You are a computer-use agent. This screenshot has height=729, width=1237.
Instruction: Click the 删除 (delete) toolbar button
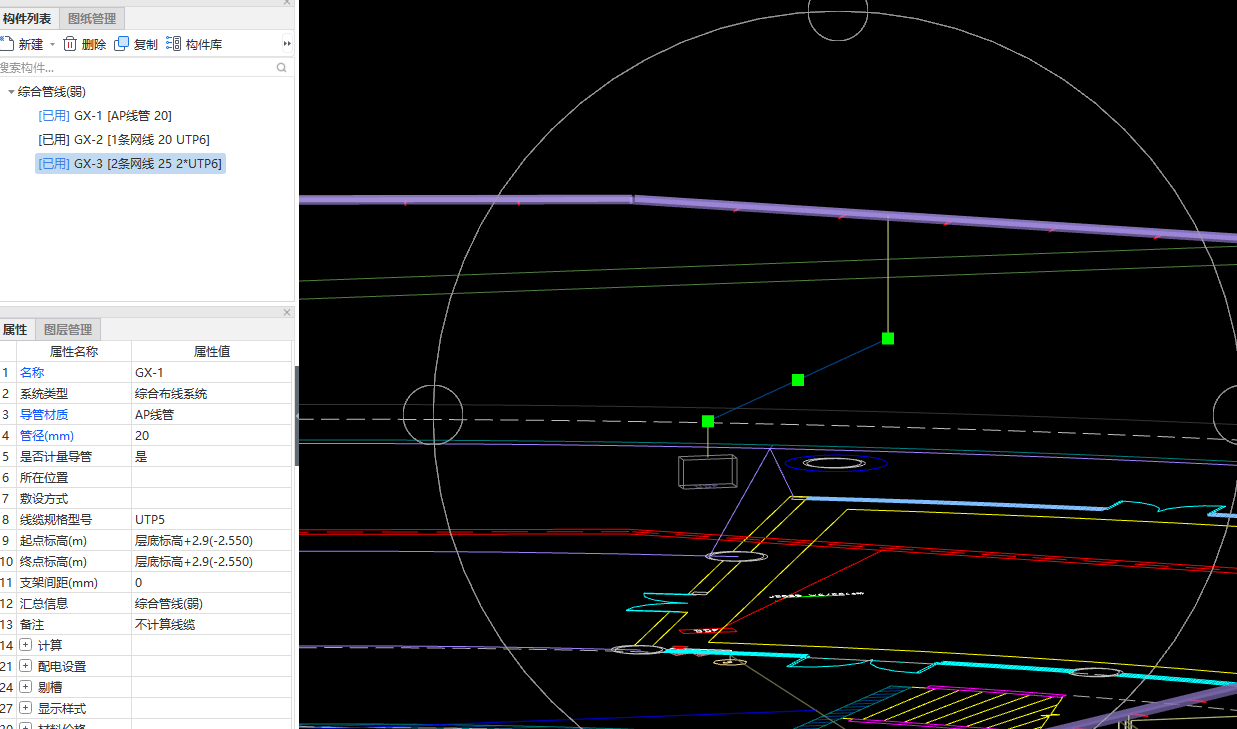tap(85, 44)
